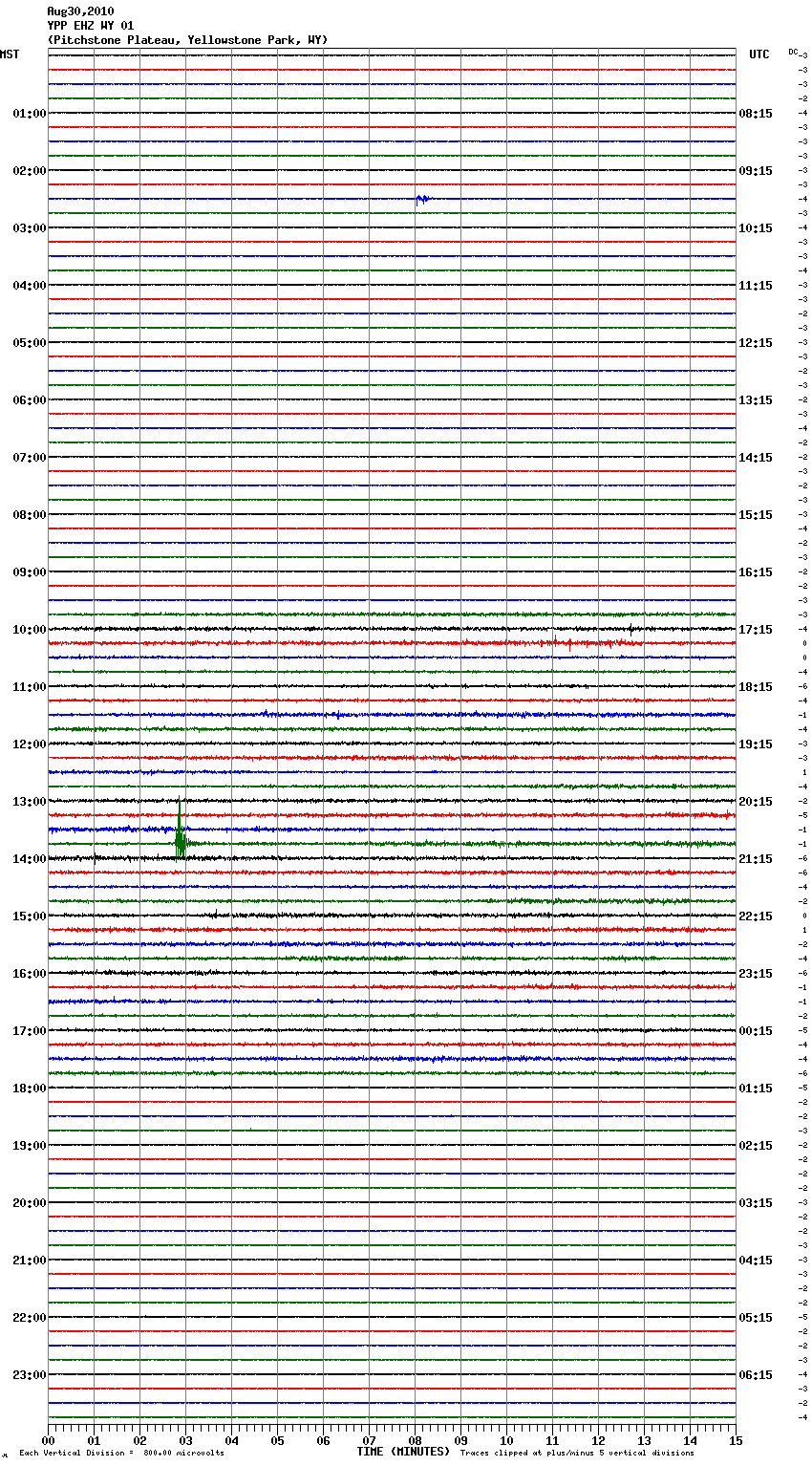Click the 02:15 UTC time label
The height and width of the screenshot is (1466, 812).
pos(756,1146)
